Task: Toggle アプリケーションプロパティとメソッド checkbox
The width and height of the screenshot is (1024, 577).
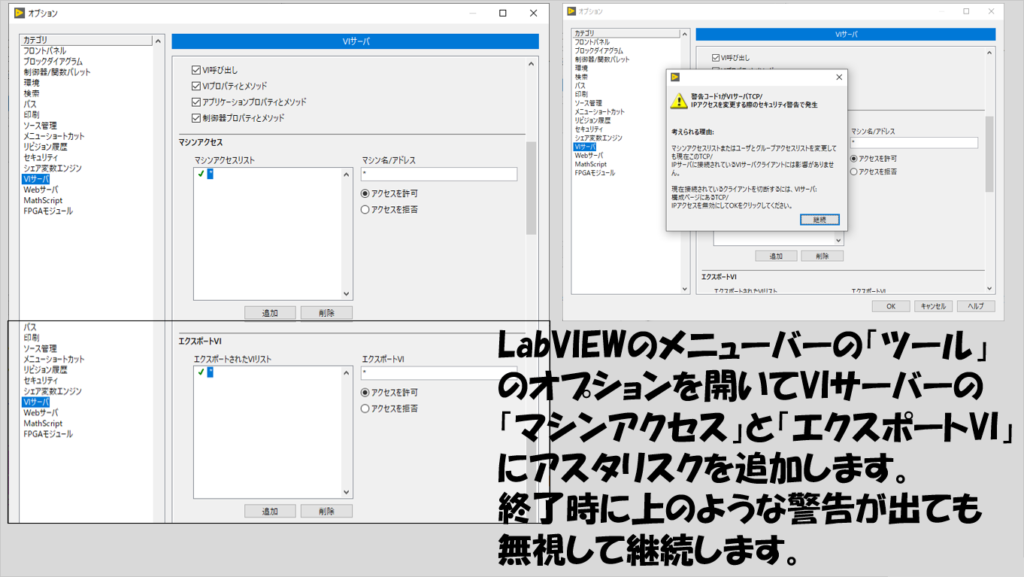Action: pos(196,102)
